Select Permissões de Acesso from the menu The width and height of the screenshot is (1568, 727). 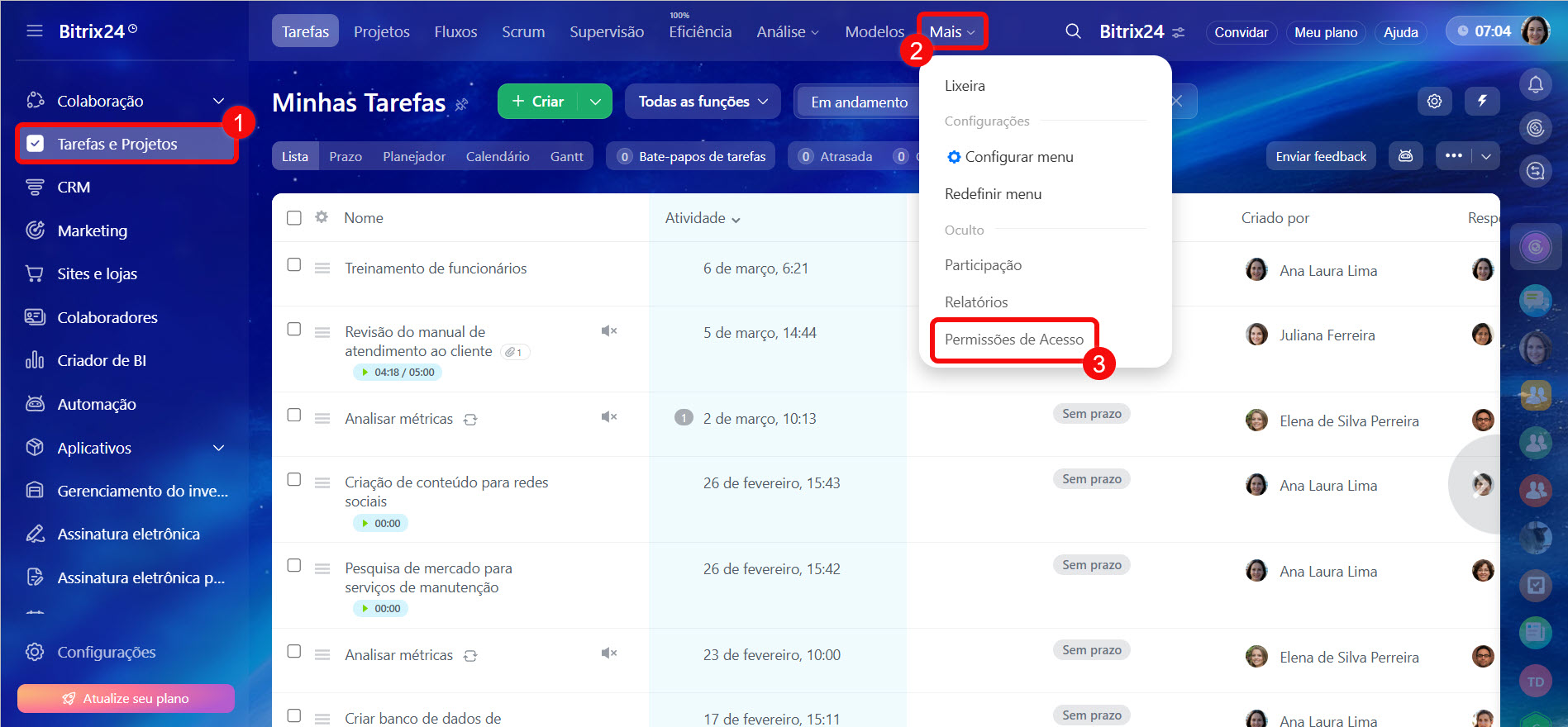tap(1013, 340)
